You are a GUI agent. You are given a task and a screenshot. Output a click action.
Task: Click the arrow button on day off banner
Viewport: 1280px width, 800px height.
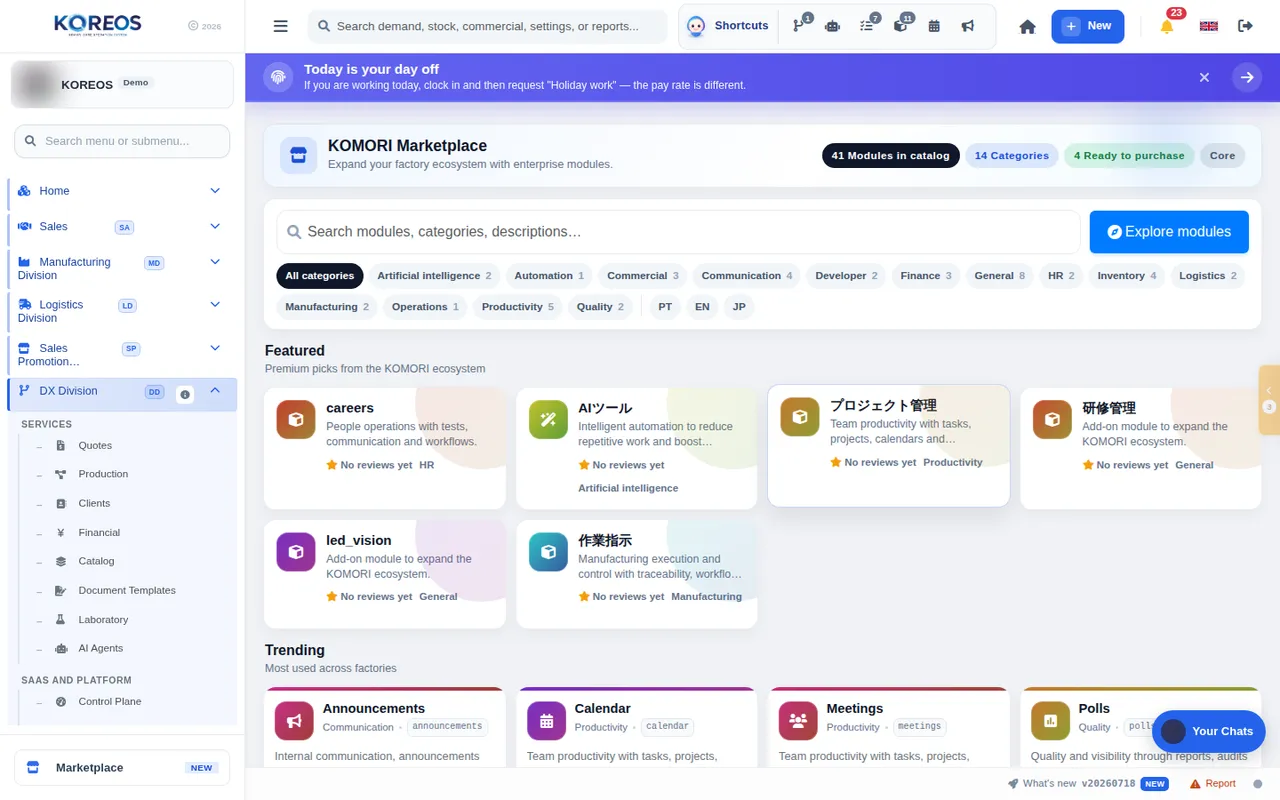[x=1247, y=77]
